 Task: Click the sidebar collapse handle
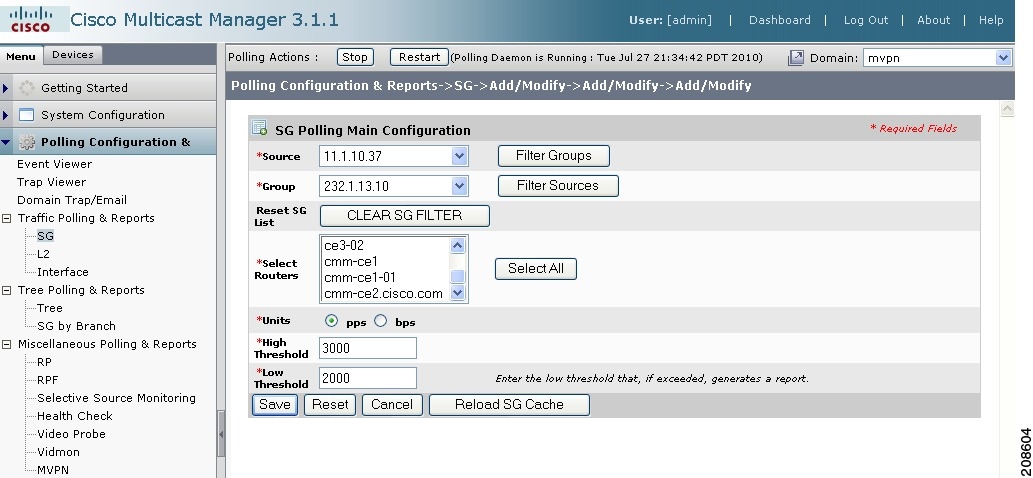[221, 434]
